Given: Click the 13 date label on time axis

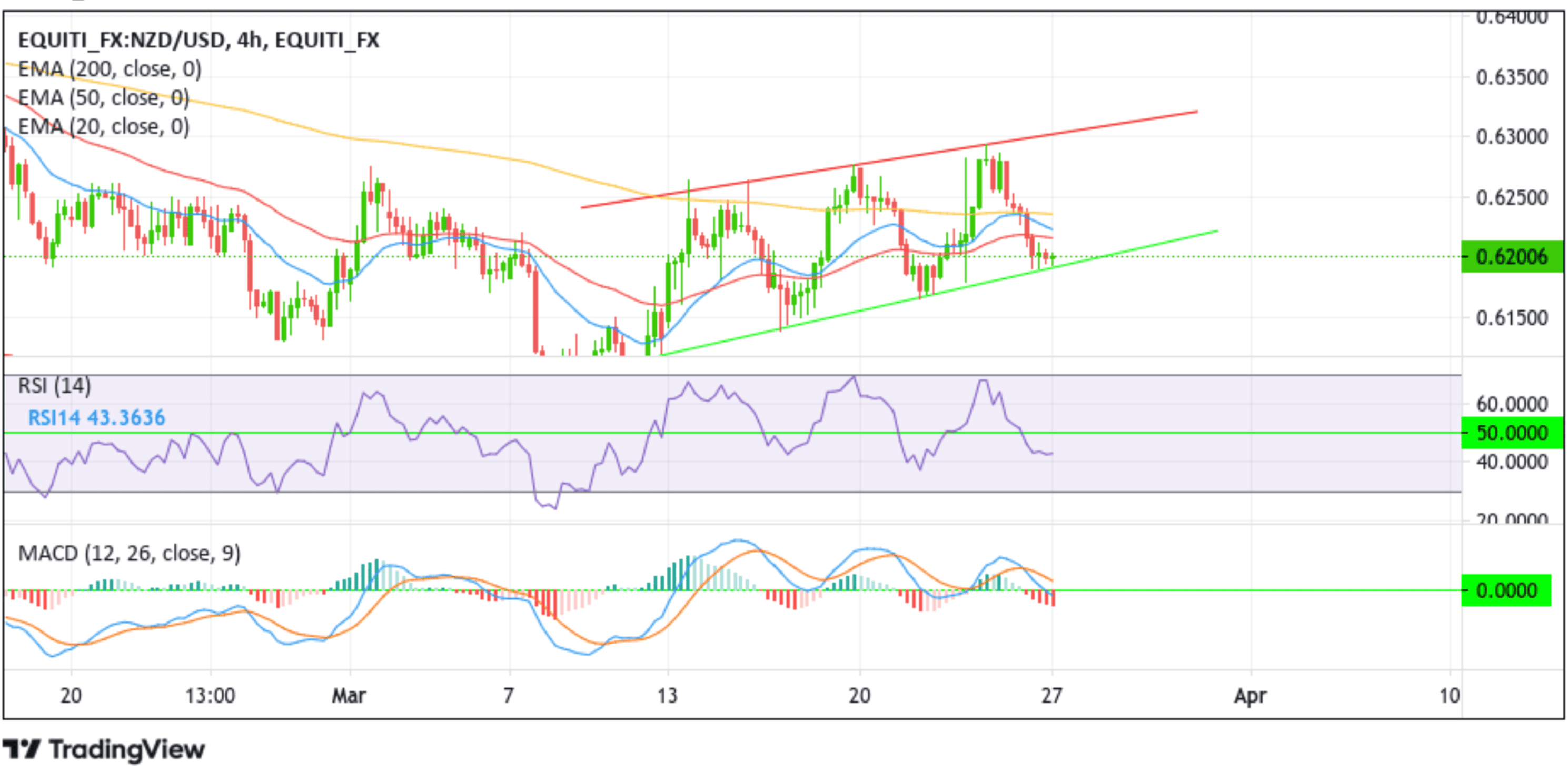Looking at the screenshot, I should pos(667,695).
